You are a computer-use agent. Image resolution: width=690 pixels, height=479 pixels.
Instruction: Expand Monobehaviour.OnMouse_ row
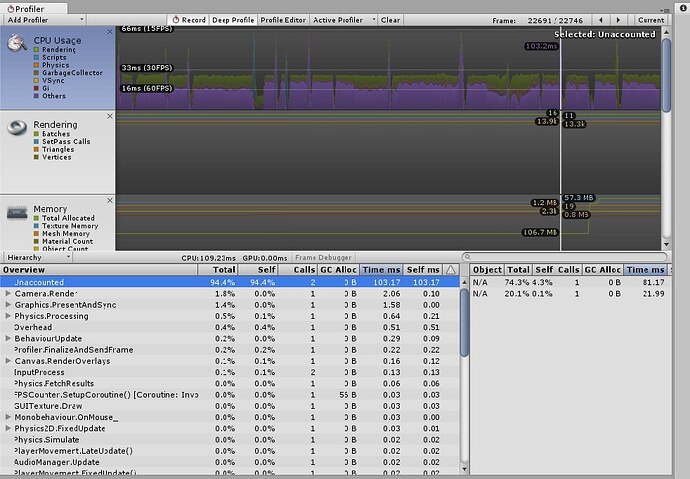8,417
